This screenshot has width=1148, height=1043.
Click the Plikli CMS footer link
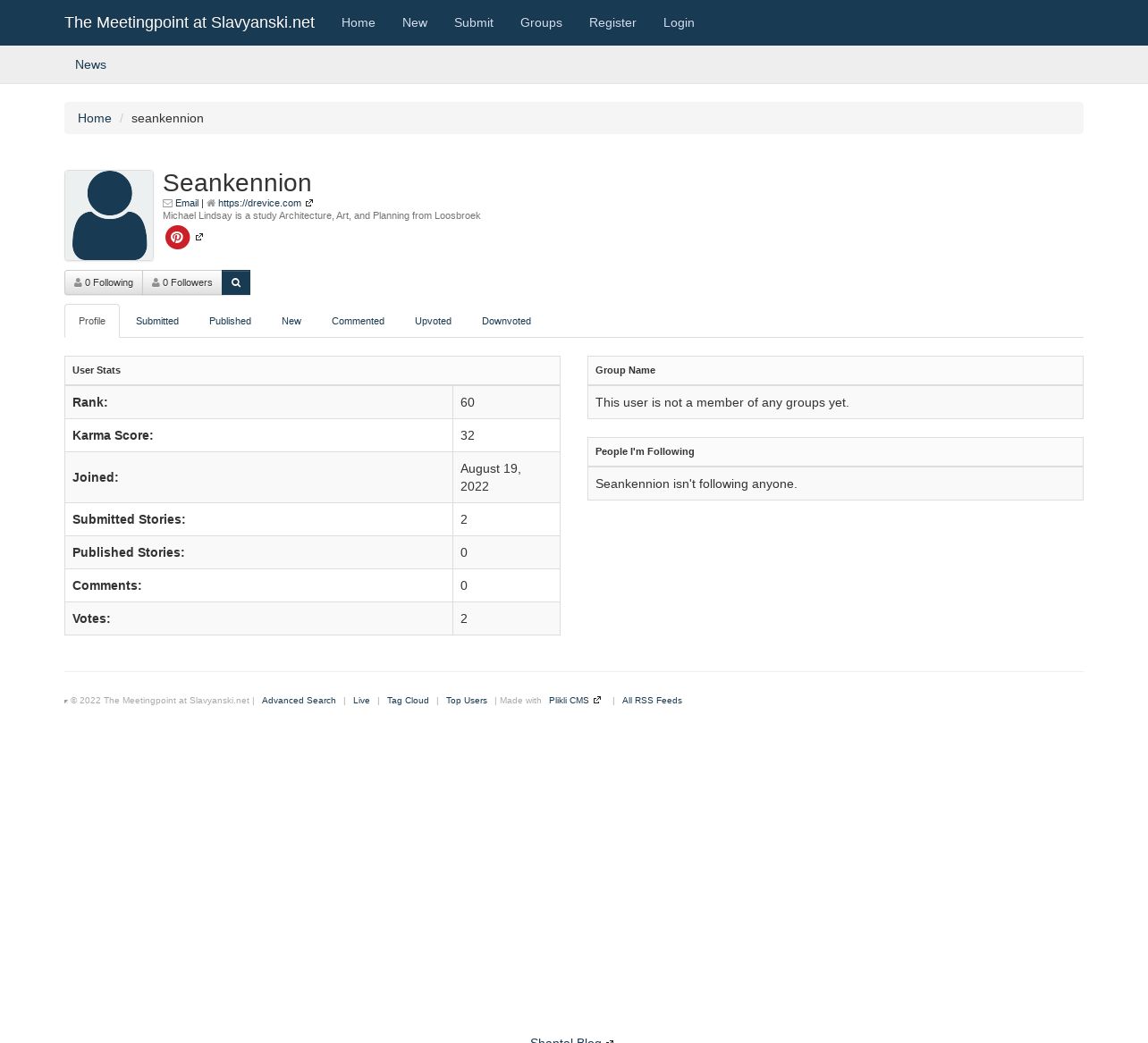570,701
